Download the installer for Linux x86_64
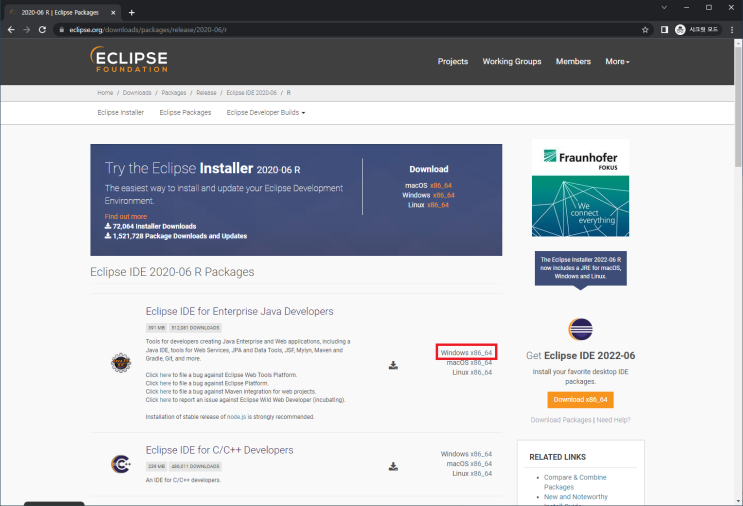The width and height of the screenshot is (743, 506). (x=438, y=205)
